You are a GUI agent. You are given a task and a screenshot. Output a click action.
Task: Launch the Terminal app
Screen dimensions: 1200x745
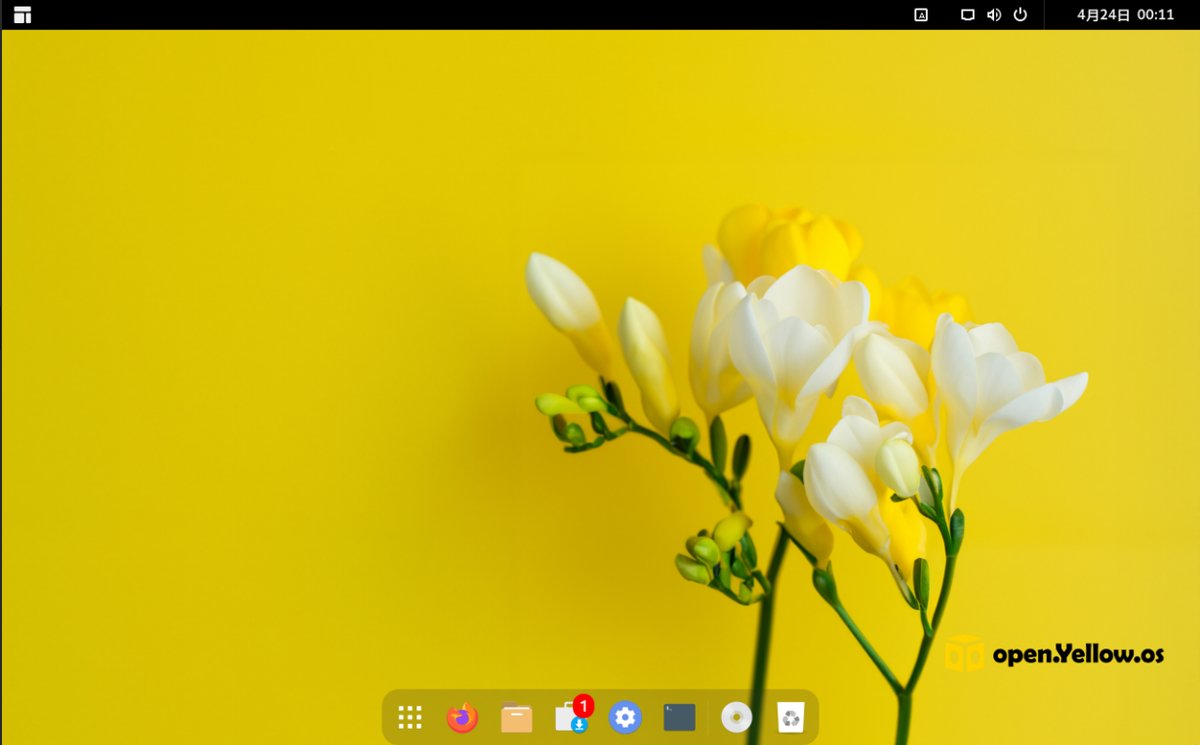[x=678, y=716]
